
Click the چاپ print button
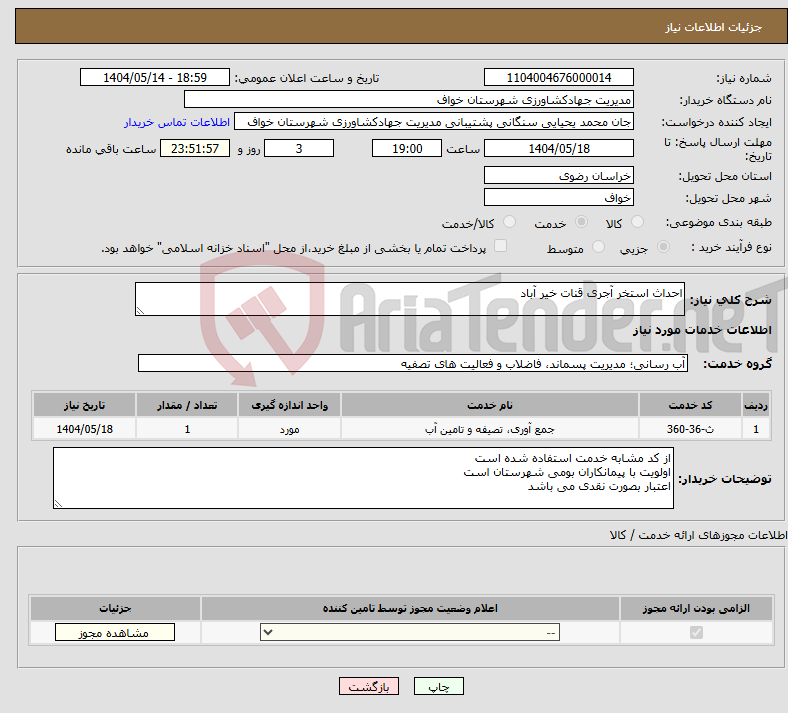click(439, 686)
